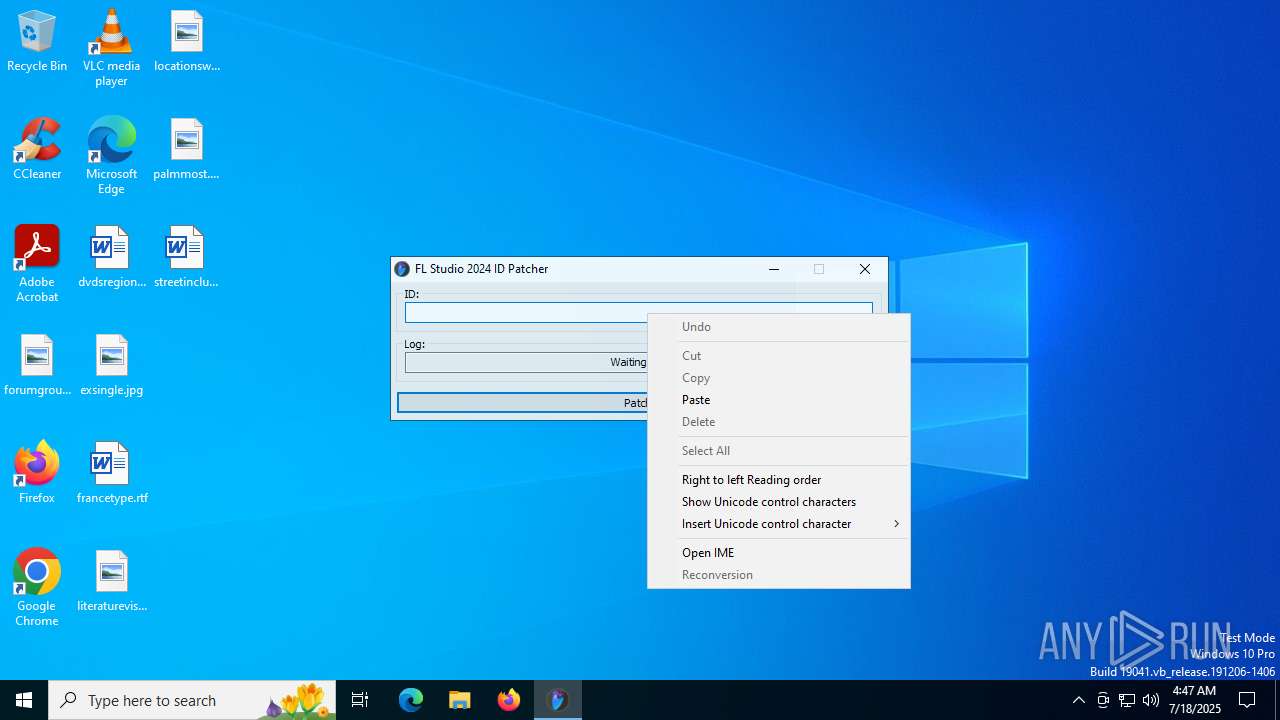
Task: Click the Log status bar showing Waiting
Action: point(526,363)
